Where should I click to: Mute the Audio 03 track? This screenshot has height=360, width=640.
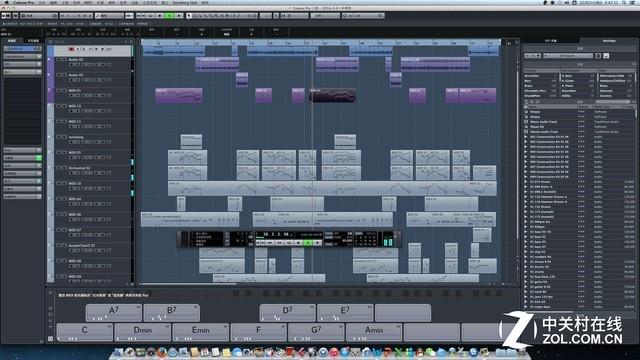click(x=59, y=75)
